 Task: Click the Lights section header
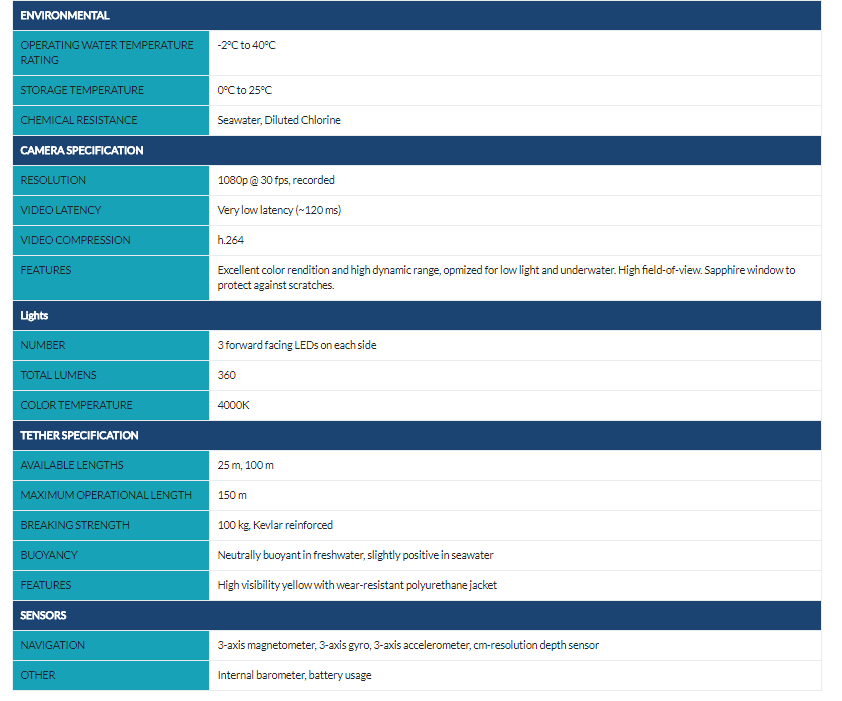pyautogui.click(x=417, y=315)
